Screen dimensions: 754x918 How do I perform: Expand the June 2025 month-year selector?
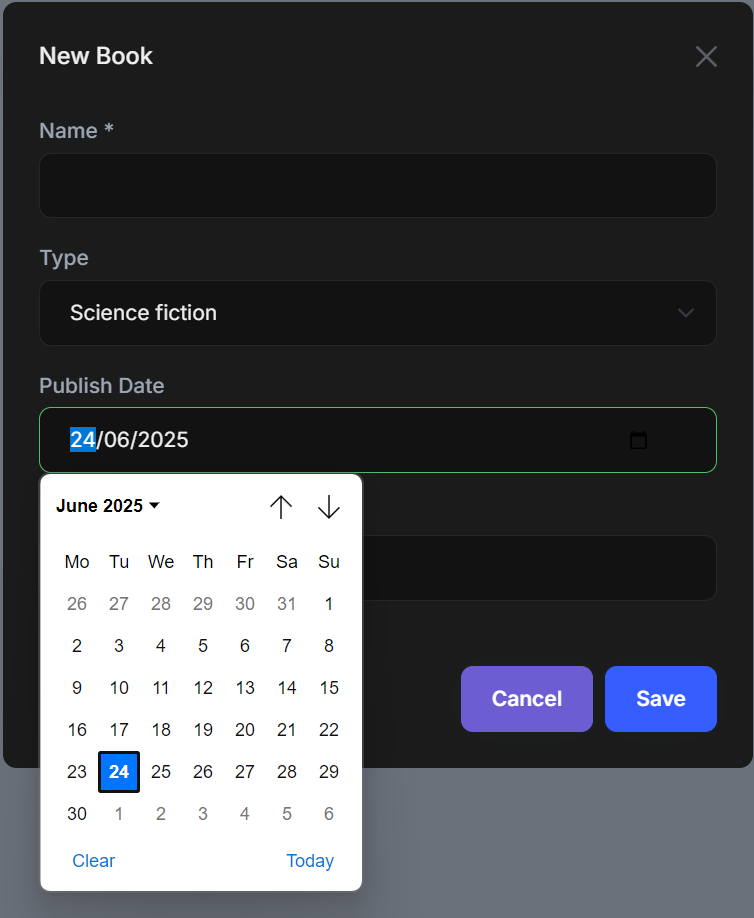[x=108, y=506]
